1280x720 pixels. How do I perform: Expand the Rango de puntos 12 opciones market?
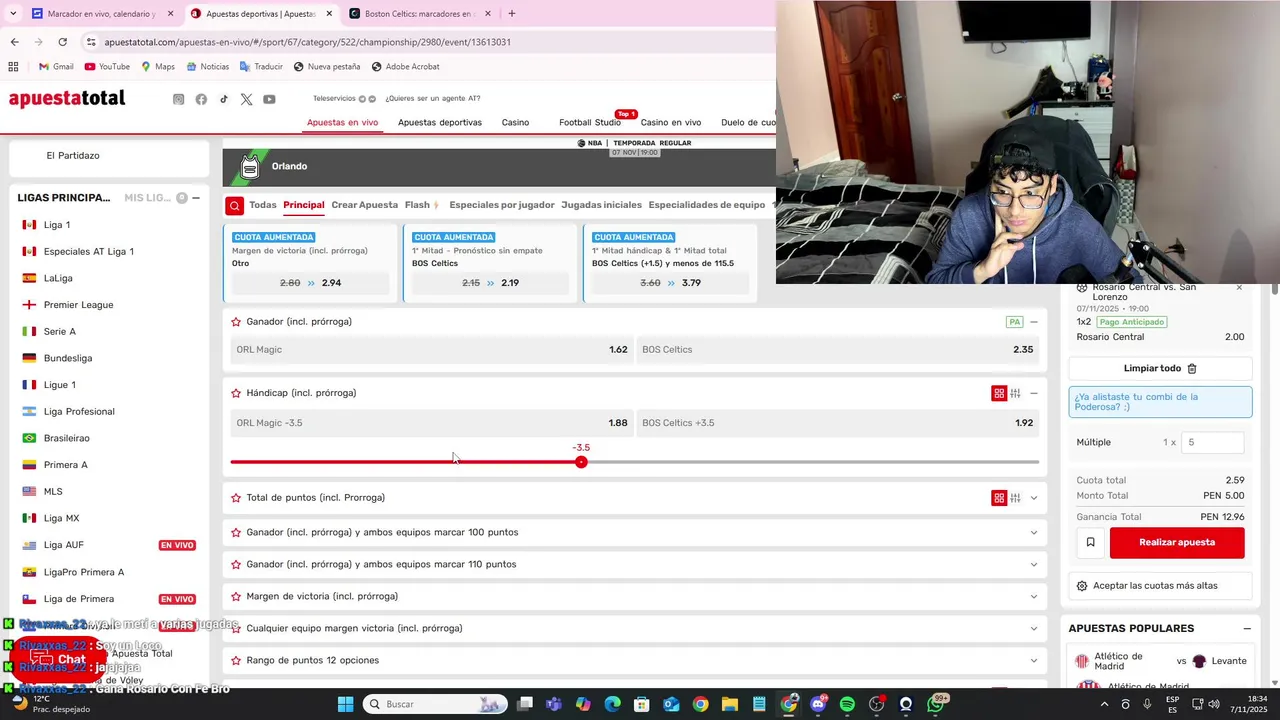click(x=1034, y=660)
